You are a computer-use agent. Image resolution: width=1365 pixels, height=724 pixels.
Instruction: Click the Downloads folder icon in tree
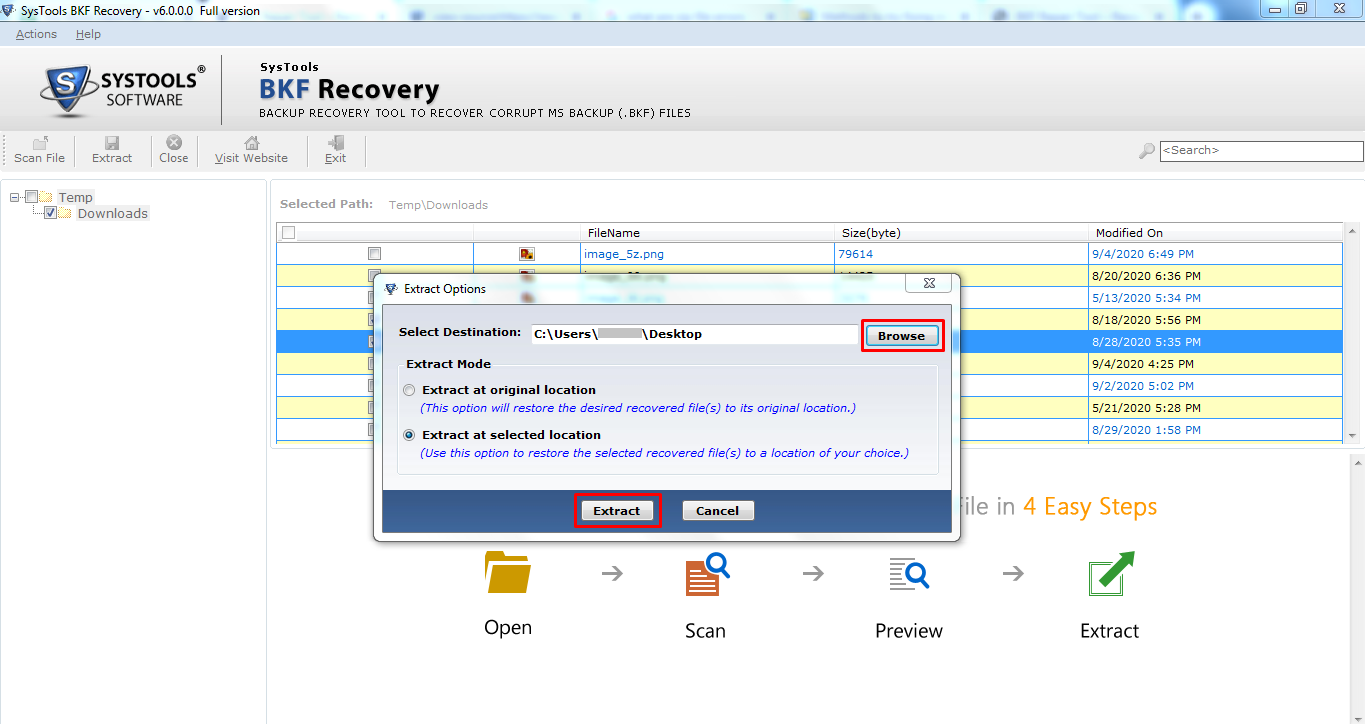pos(65,213)
